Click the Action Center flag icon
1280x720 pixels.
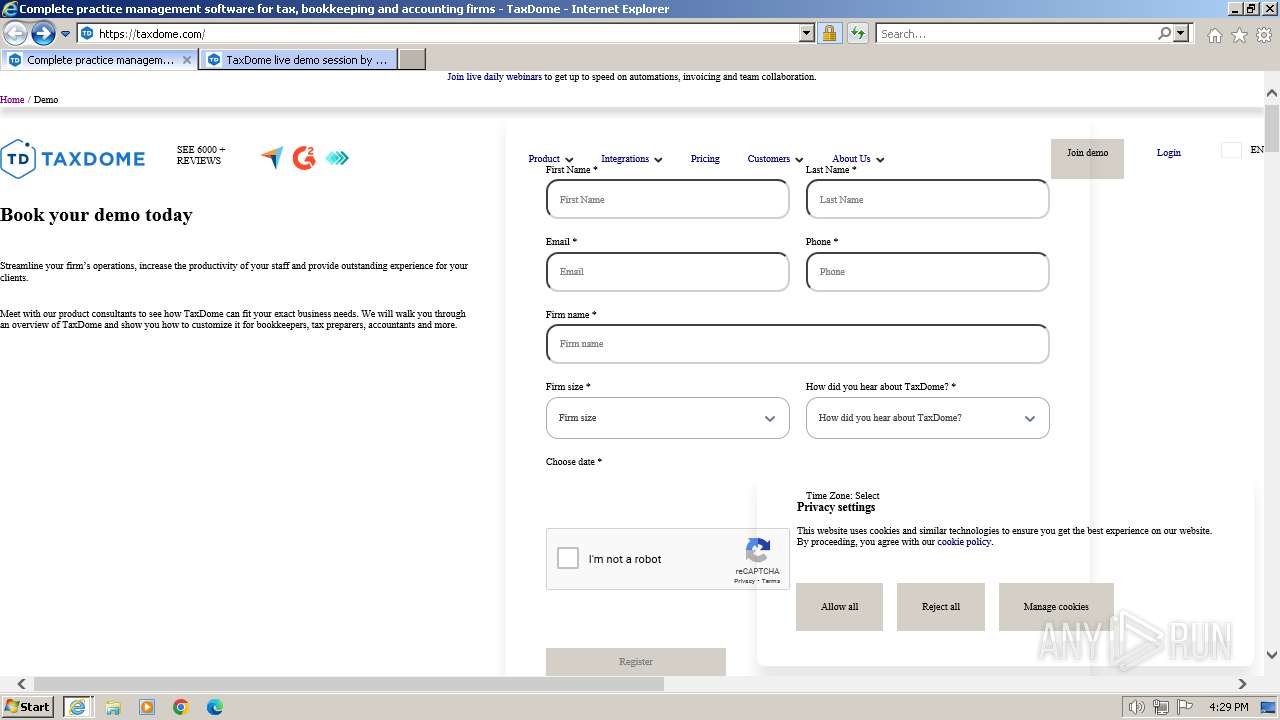[x=1185, y=707]
